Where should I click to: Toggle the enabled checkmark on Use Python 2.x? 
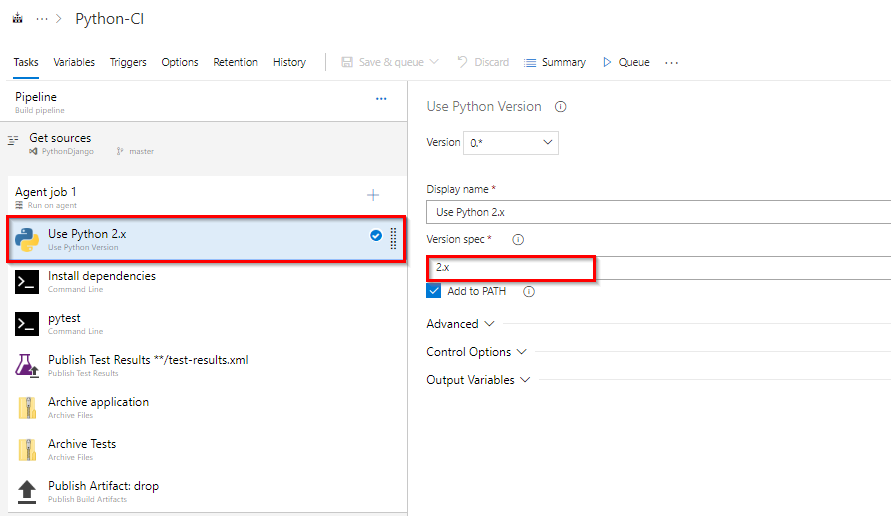click(x=376, y=235)
